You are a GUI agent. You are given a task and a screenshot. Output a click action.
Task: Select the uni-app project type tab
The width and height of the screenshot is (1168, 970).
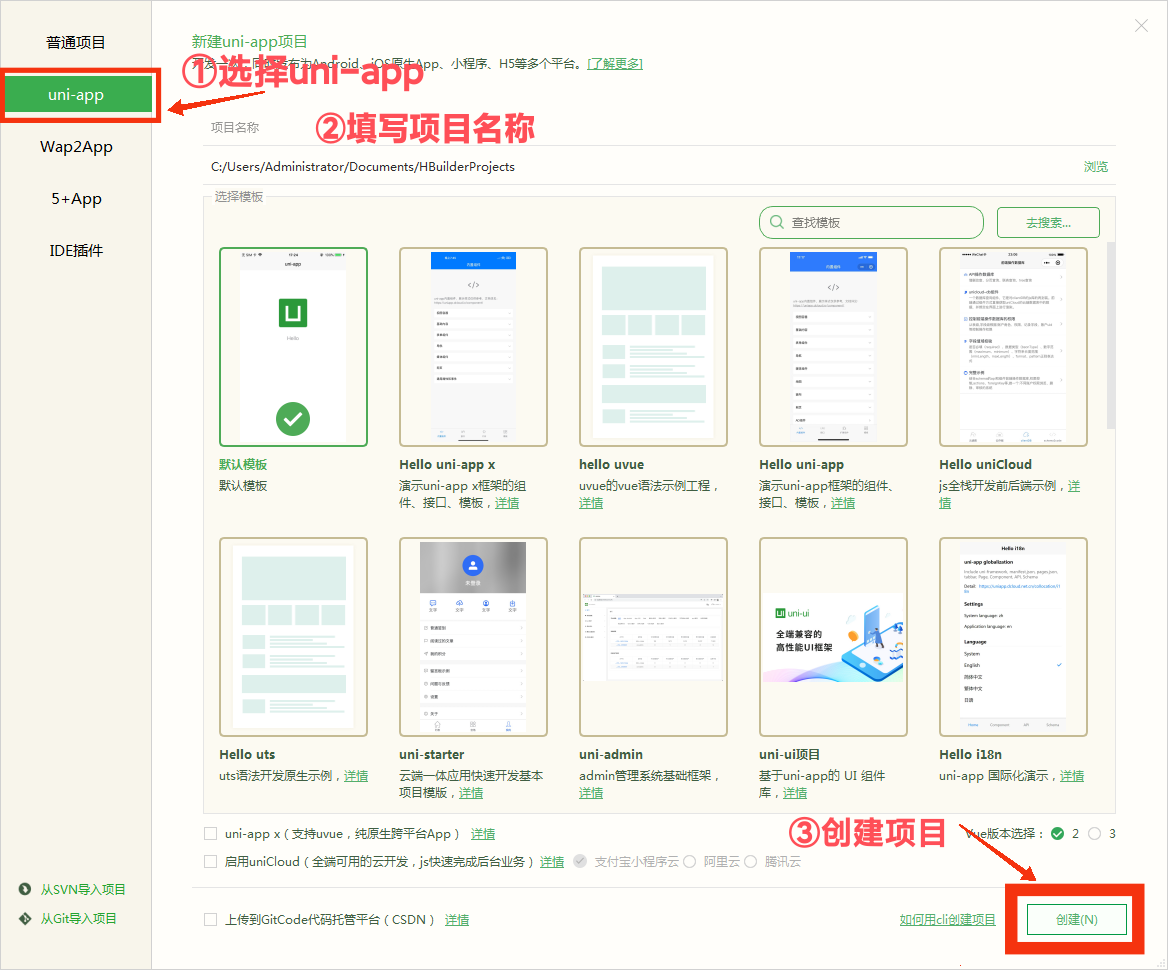tap(76, 95)
